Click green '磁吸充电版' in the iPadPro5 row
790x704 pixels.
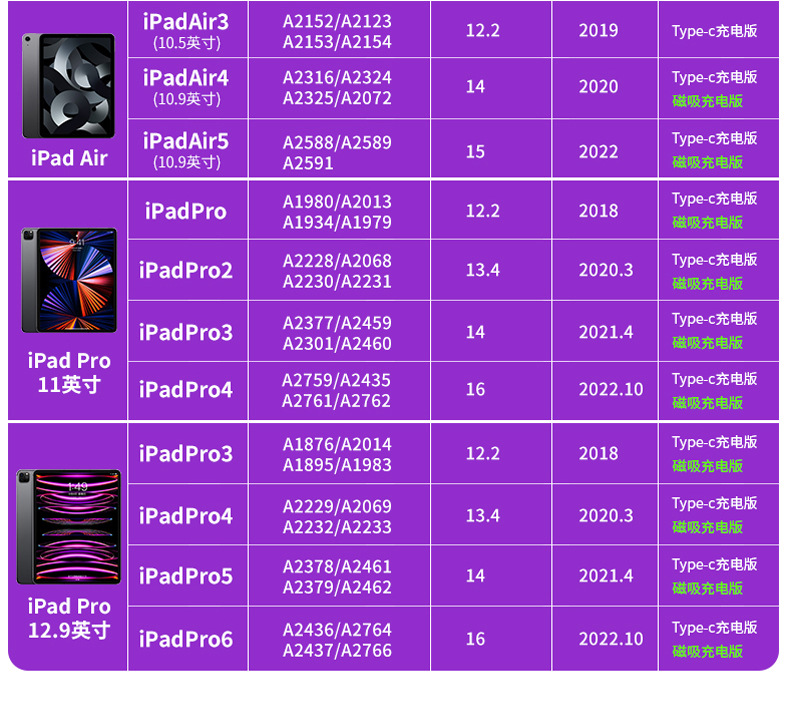[x=707, y=588]
